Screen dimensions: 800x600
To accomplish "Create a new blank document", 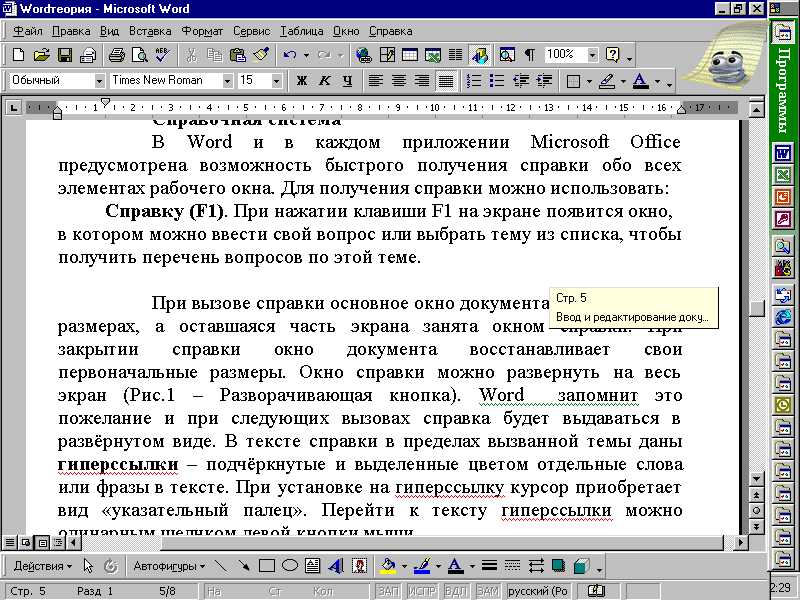I will click(x=18, y=55).
